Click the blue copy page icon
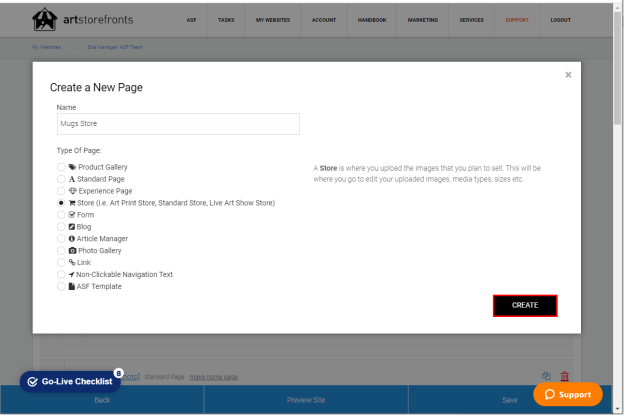The height and width of the screenshot is (415, 624). click(x=546, y=376)
